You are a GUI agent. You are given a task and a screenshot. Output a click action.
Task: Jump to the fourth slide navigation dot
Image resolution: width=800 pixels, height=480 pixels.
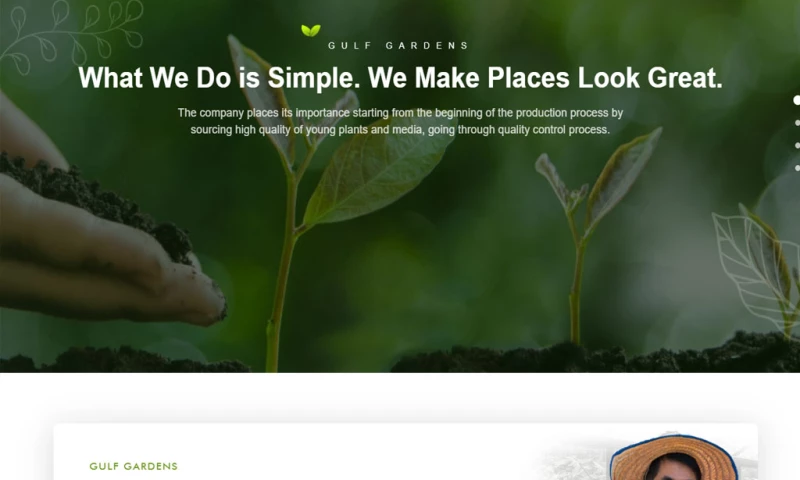(797, 168)
